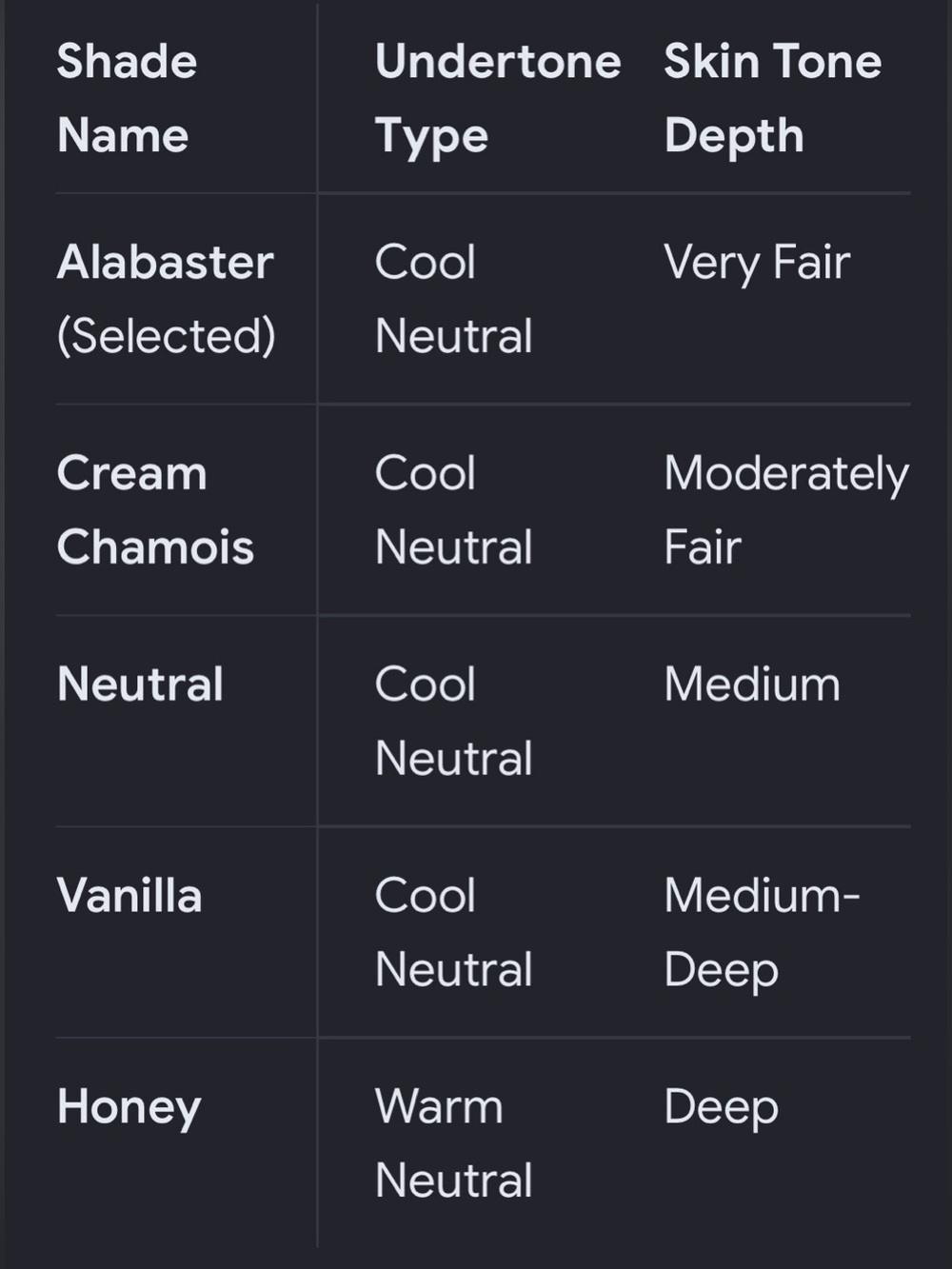The height and width of the screenshot is (1269, 952).
Task: Select the Shade Name column header
Action: [127, 98]
